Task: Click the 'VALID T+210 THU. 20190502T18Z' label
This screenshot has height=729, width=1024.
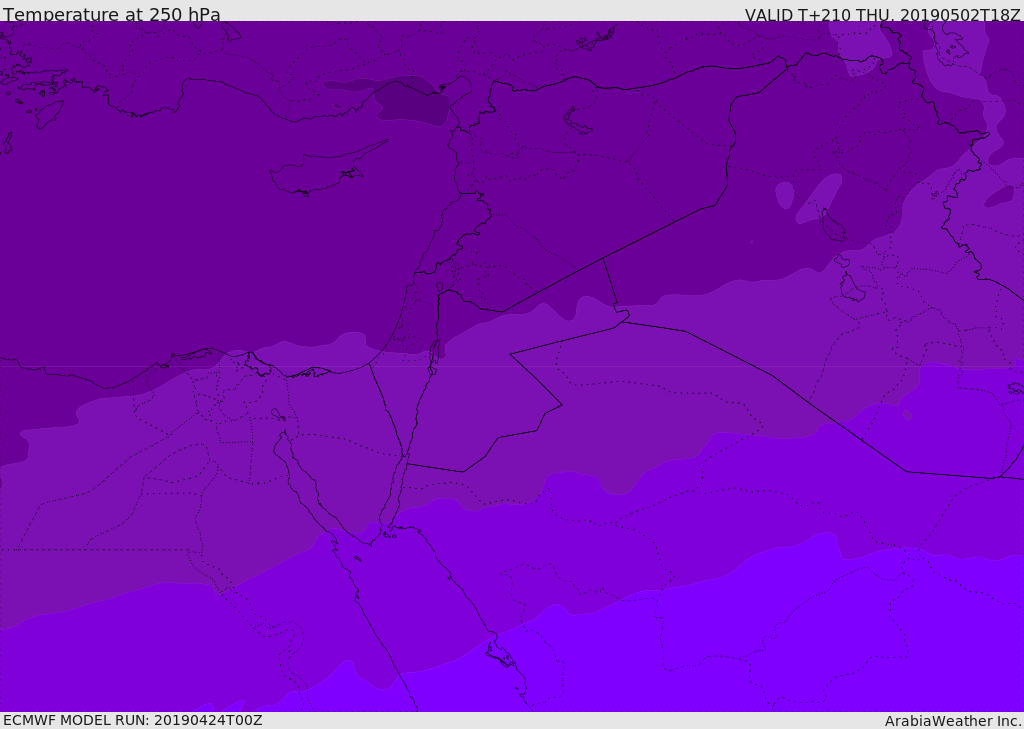Action: (882, 14)
